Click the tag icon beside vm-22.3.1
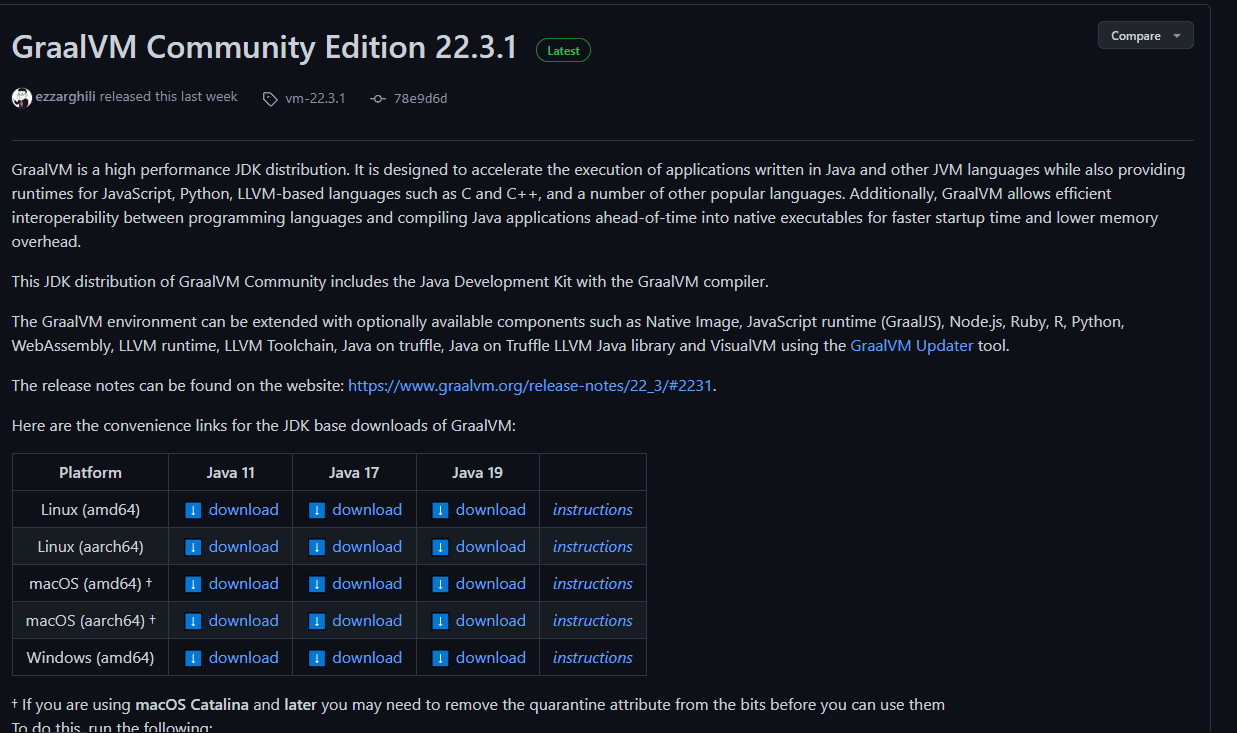This screenshot has height=733, width=1237. (x=270, y=99)
